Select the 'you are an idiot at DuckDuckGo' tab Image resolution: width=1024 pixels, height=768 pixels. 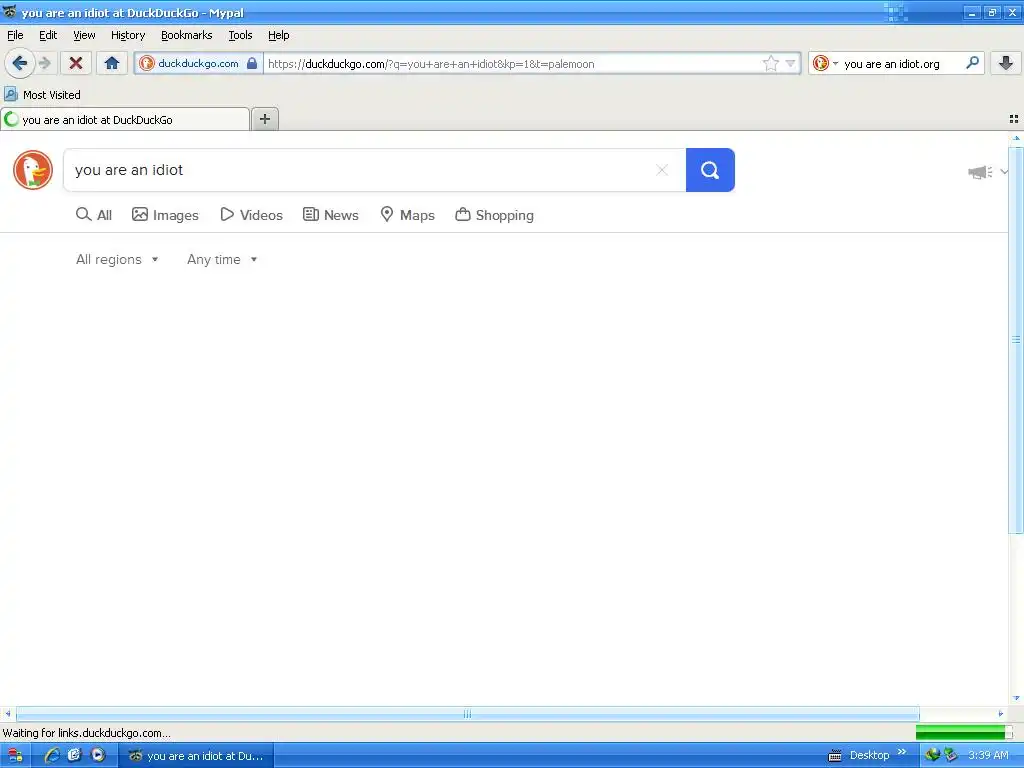pyautogui.click(x=125, y=120)
